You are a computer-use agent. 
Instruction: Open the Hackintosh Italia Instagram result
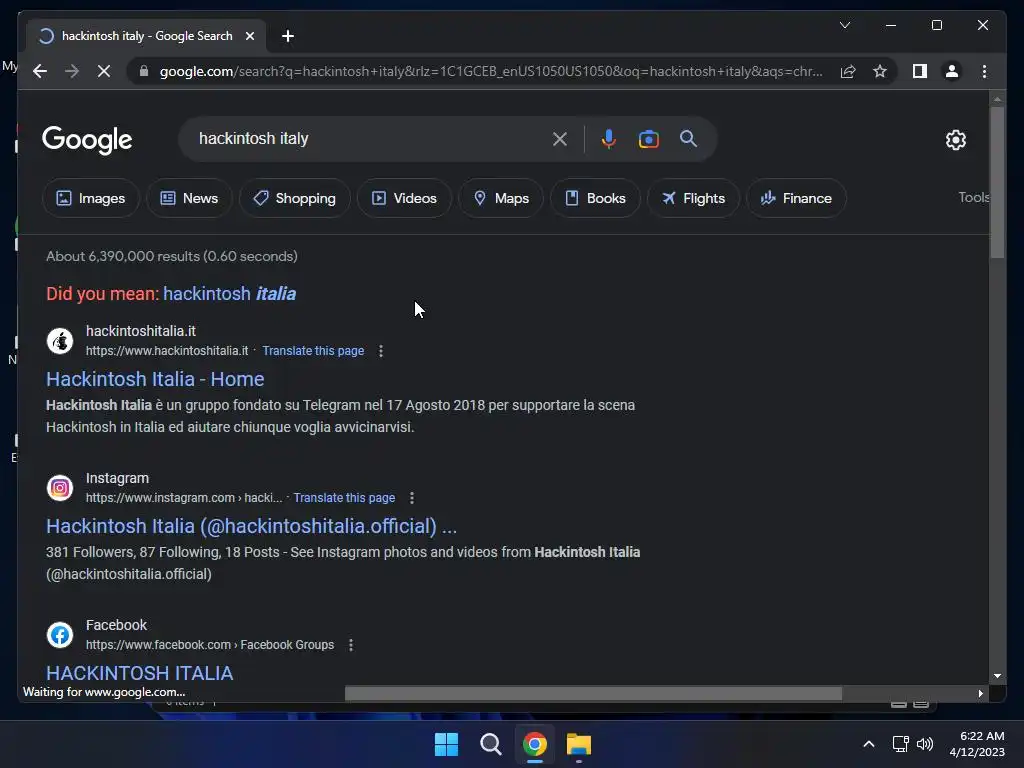coord(251,526)
